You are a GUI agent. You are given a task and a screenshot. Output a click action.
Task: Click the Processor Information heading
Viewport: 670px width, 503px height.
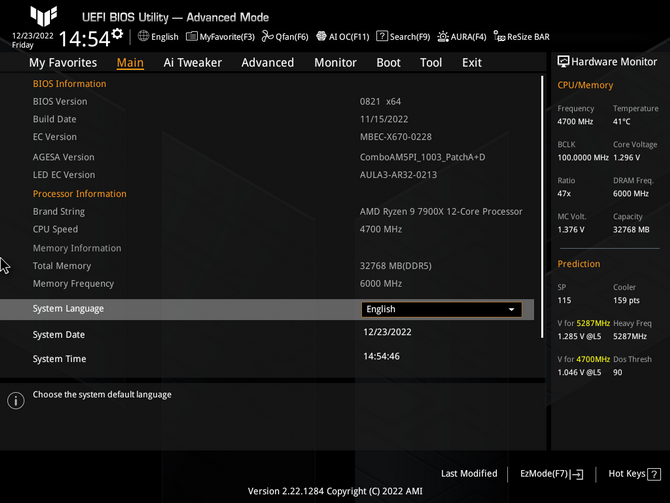(x=79, y=194)
